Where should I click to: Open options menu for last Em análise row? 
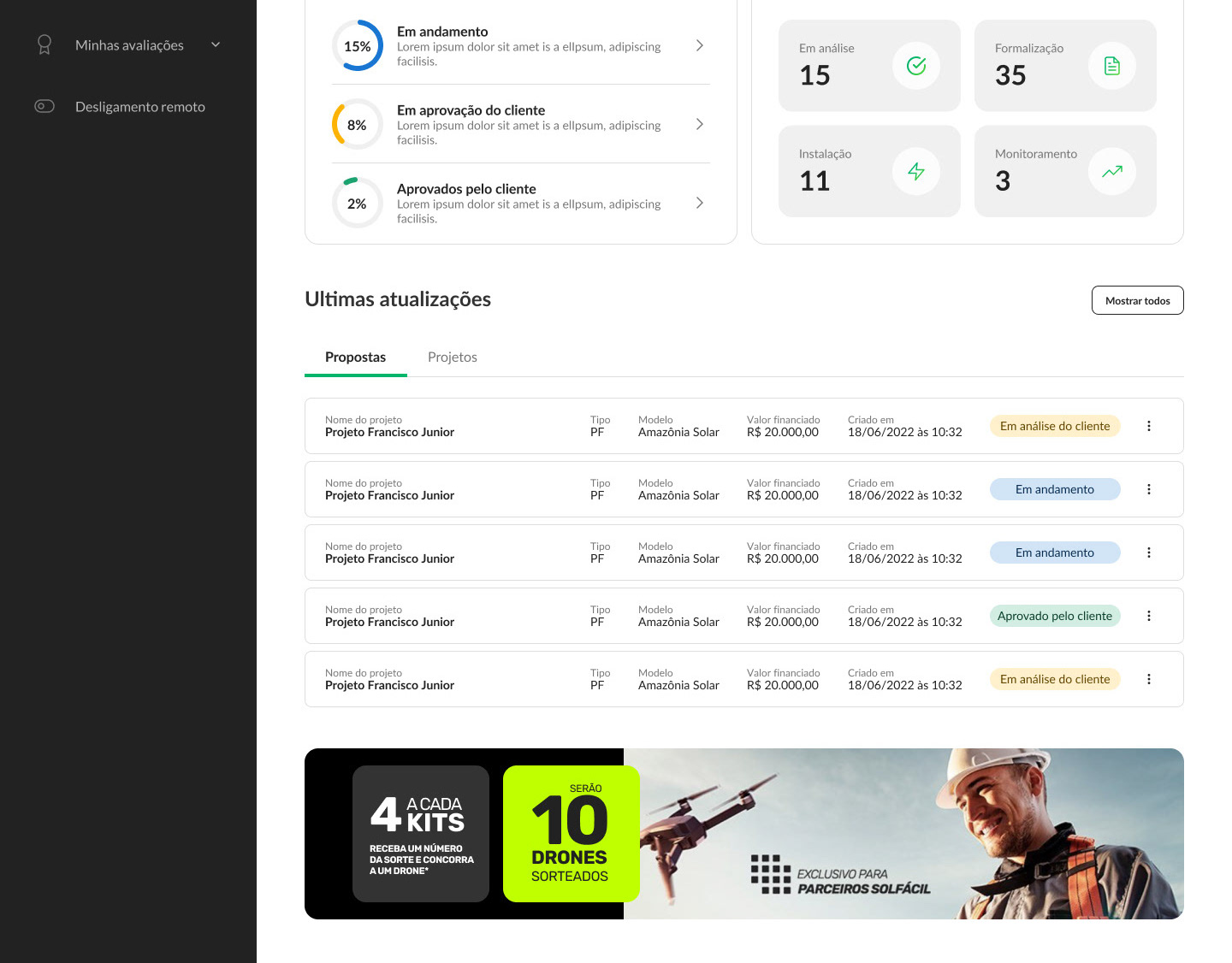(x=1149, y=679)
